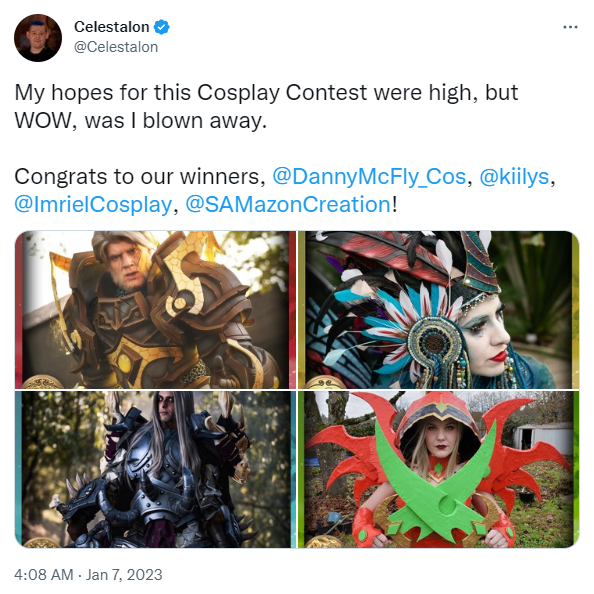Viewport: 594px width, 594px height.
Task: Open the three-dot more options menu
Action: click(570, 27)
